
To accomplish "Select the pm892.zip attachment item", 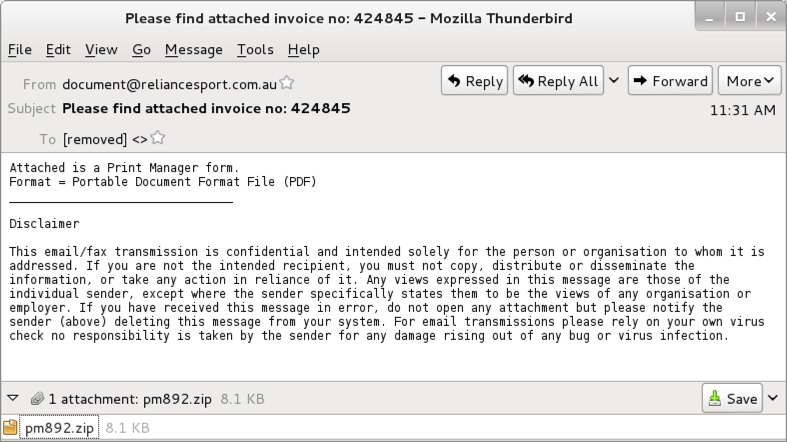I will point(59,428).
